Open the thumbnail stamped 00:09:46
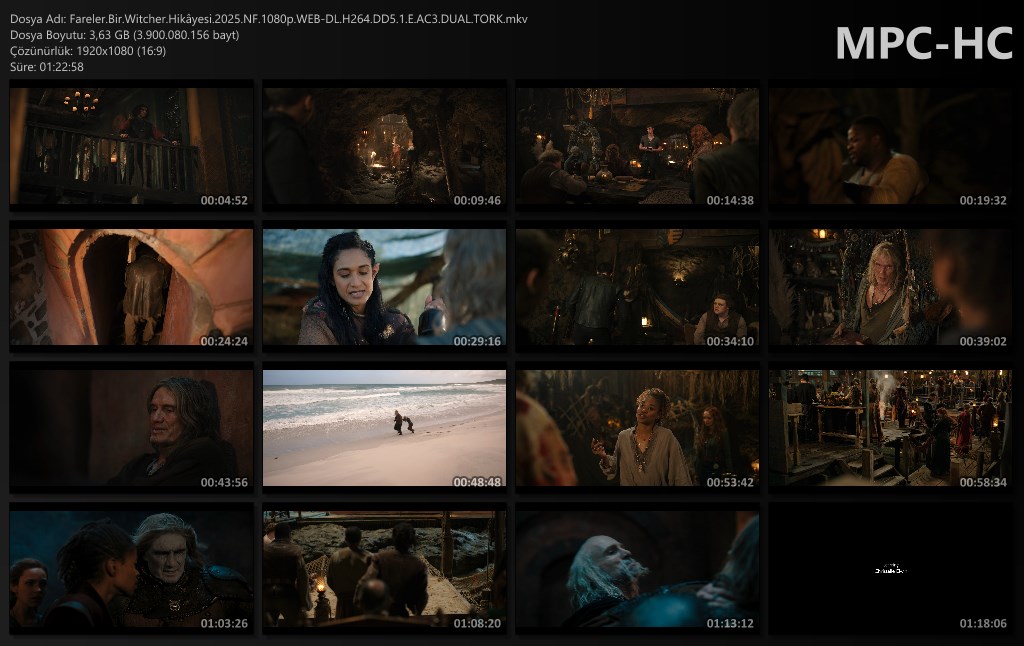The height and width of the screenshot is (646, 1024). point(384,146)
